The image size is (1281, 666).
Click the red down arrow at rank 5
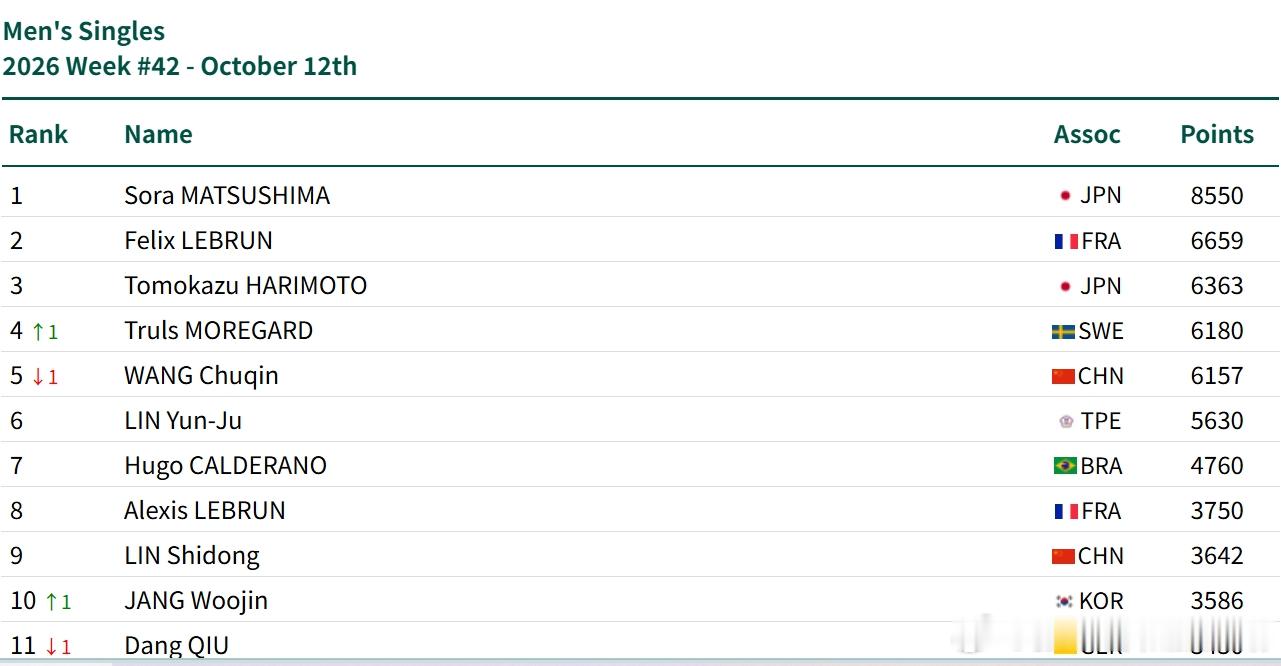38,377
